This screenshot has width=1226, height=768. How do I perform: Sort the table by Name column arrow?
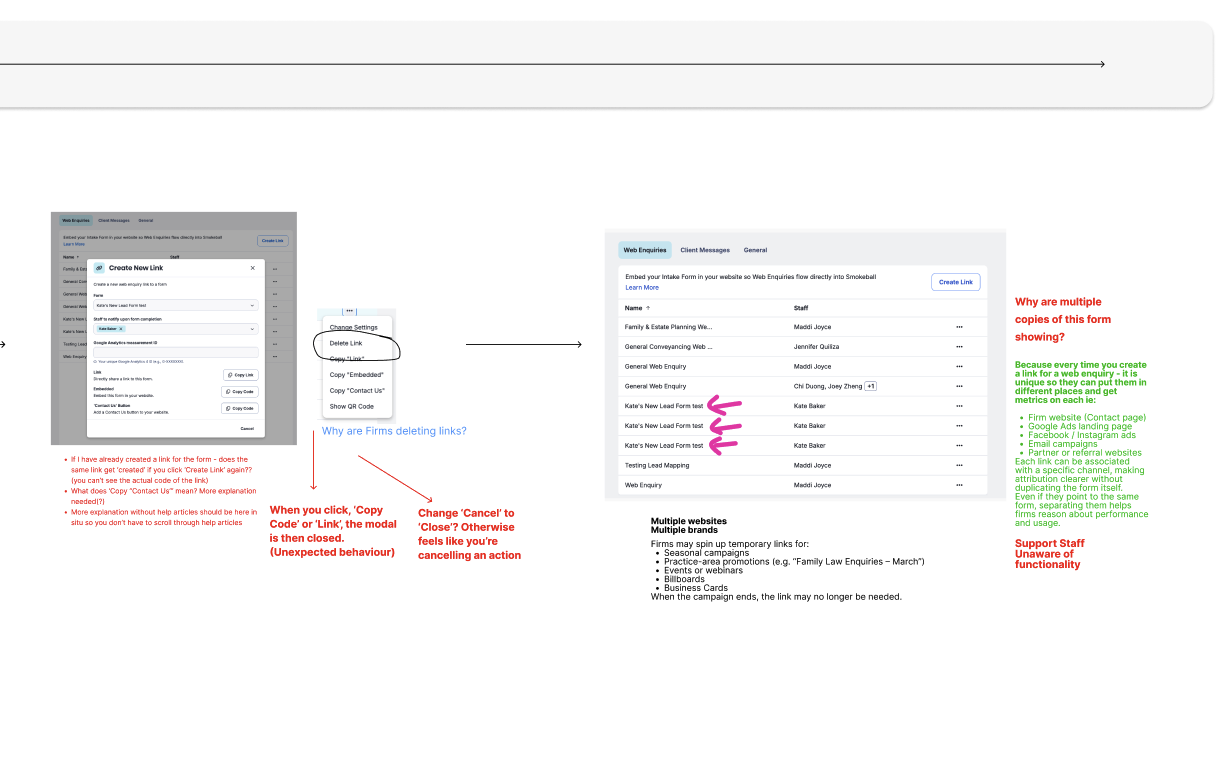tap(648, 308)
